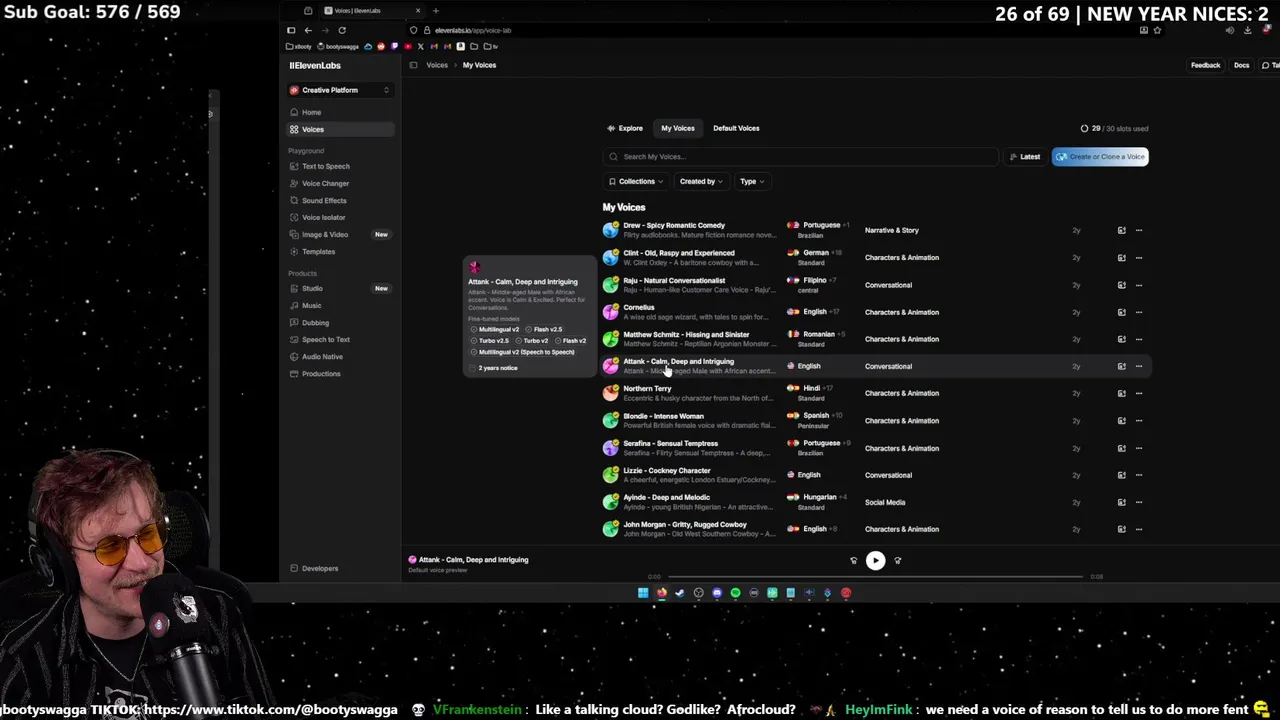
Task: Click the use-voice icon on the Cornelius row
Action: click(1121, 312)
